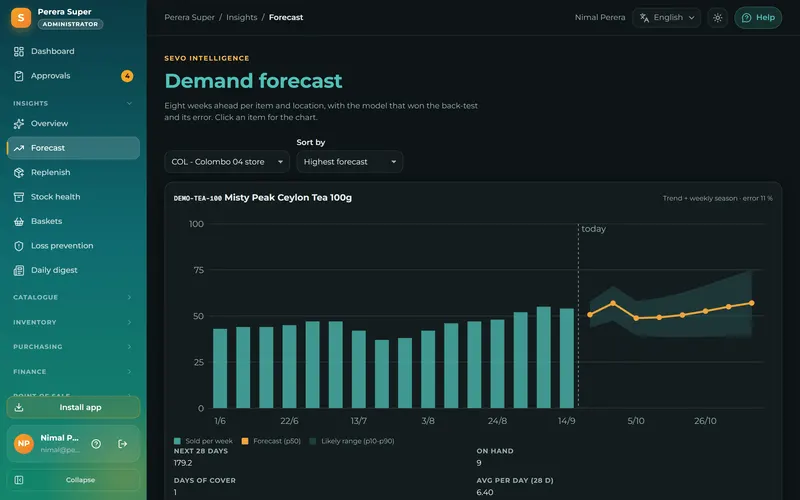Viewport: 800px width, 500px height.
Task: Go to Dashboard in the sidebar
Action: pyautogui.click(x=73, y=52)
